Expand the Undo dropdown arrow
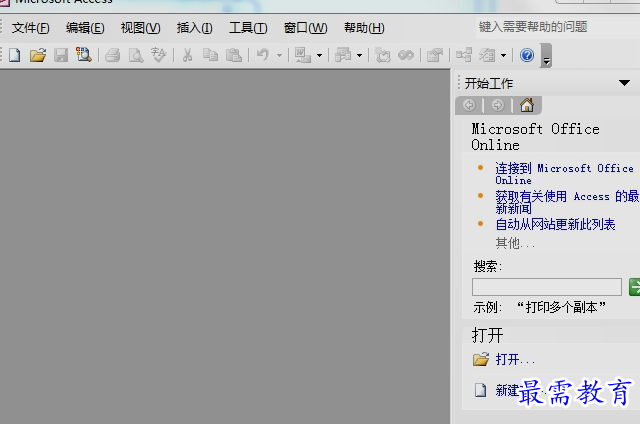This screenshot has width=640, height=424. click(279, 55)
